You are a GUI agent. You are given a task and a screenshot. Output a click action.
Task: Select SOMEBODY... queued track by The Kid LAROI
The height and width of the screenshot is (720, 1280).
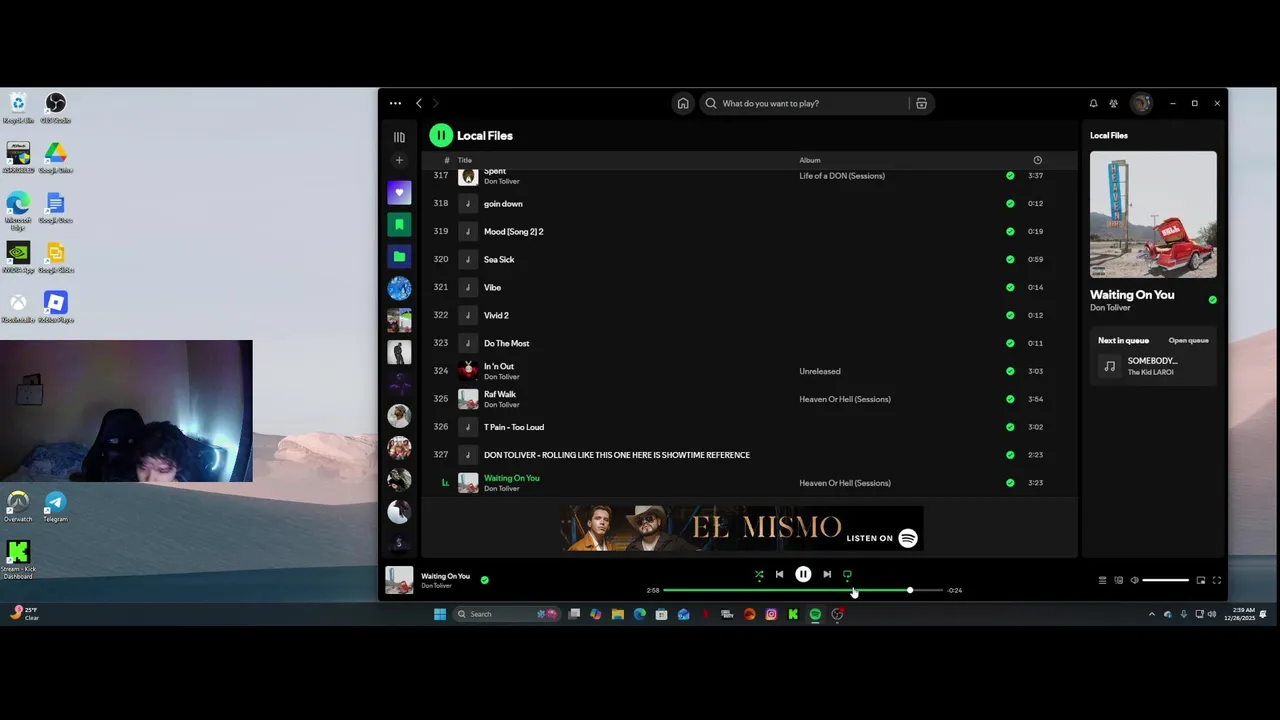click(x=1153, y=366)
